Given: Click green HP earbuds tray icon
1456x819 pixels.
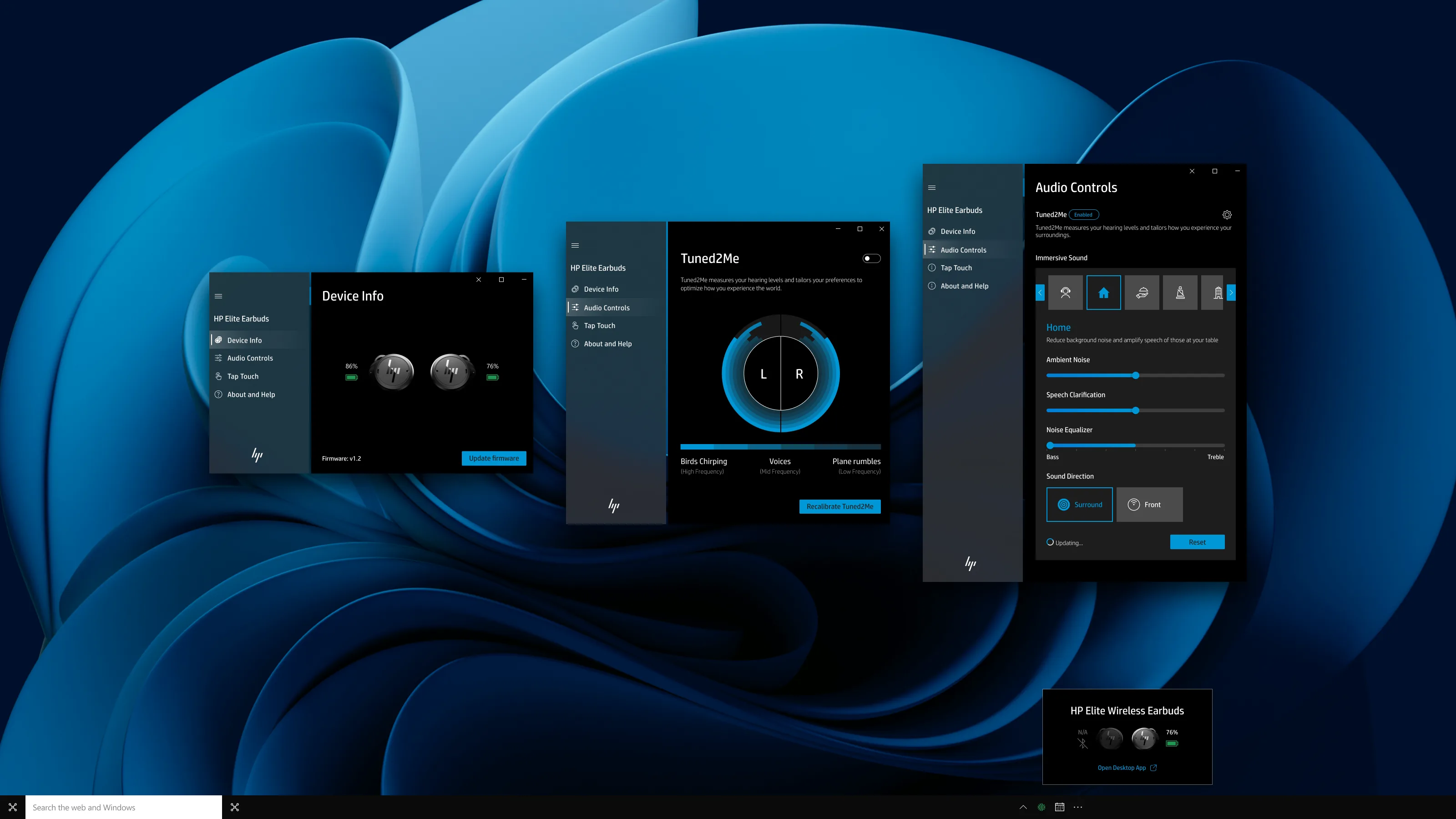Looking at the screenshot, I should [x=1041, y=807].
